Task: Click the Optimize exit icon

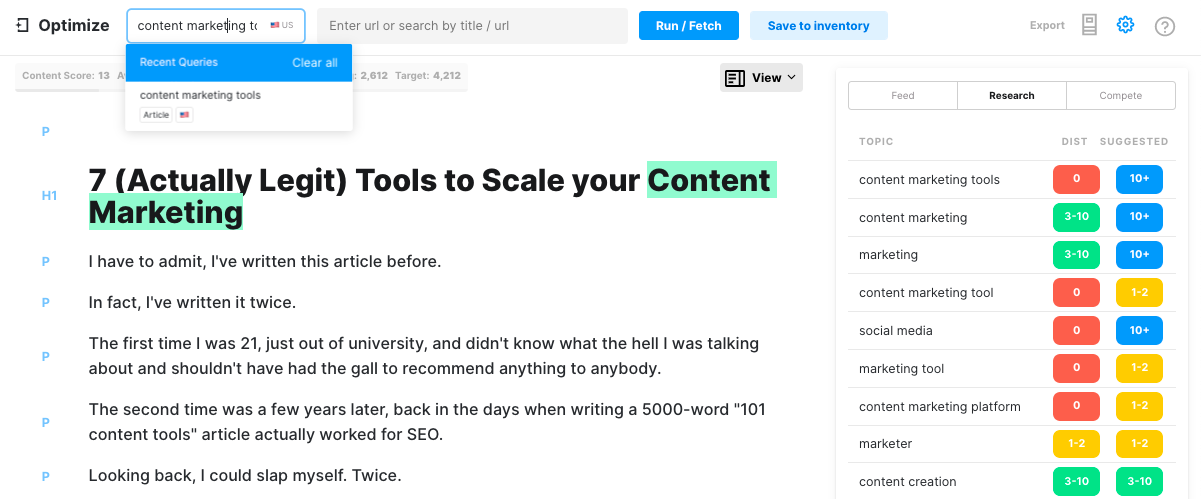Action: click(22, 26)
